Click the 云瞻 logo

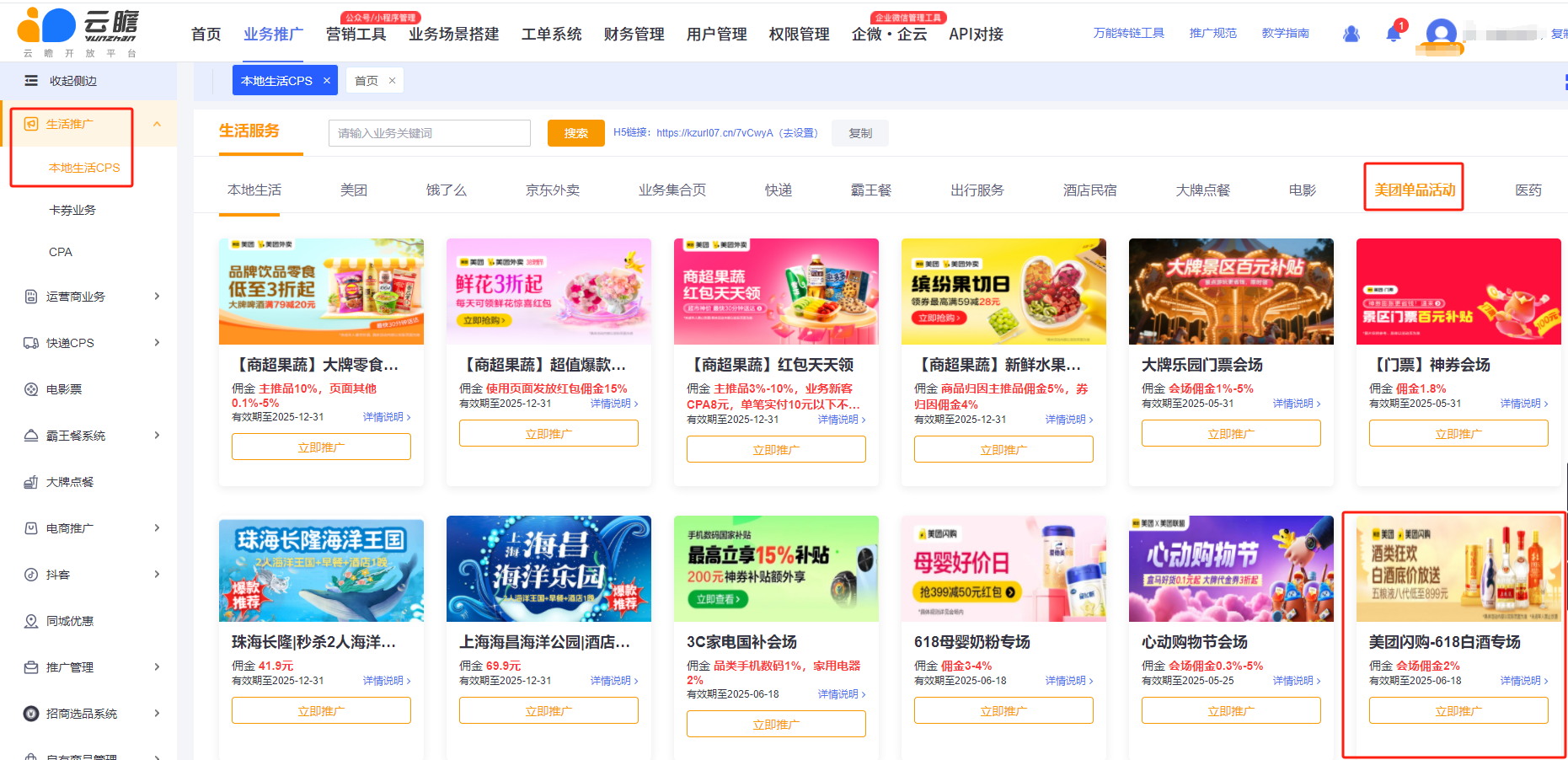click(x=78, y=32)
